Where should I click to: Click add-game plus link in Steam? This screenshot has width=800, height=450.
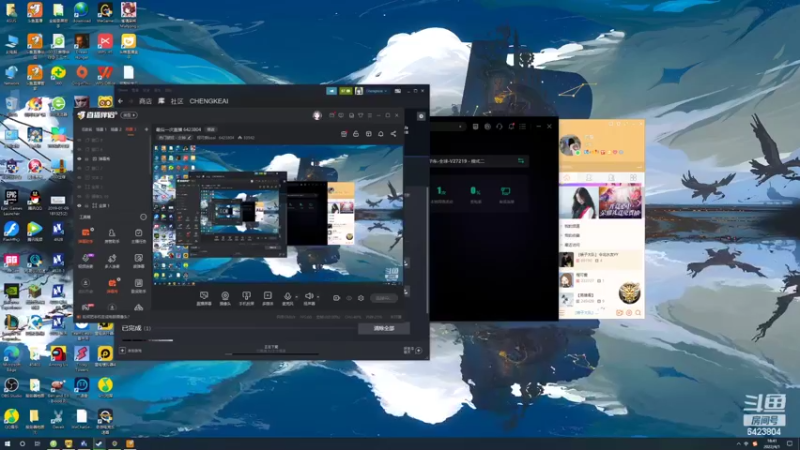coord(131,351)
